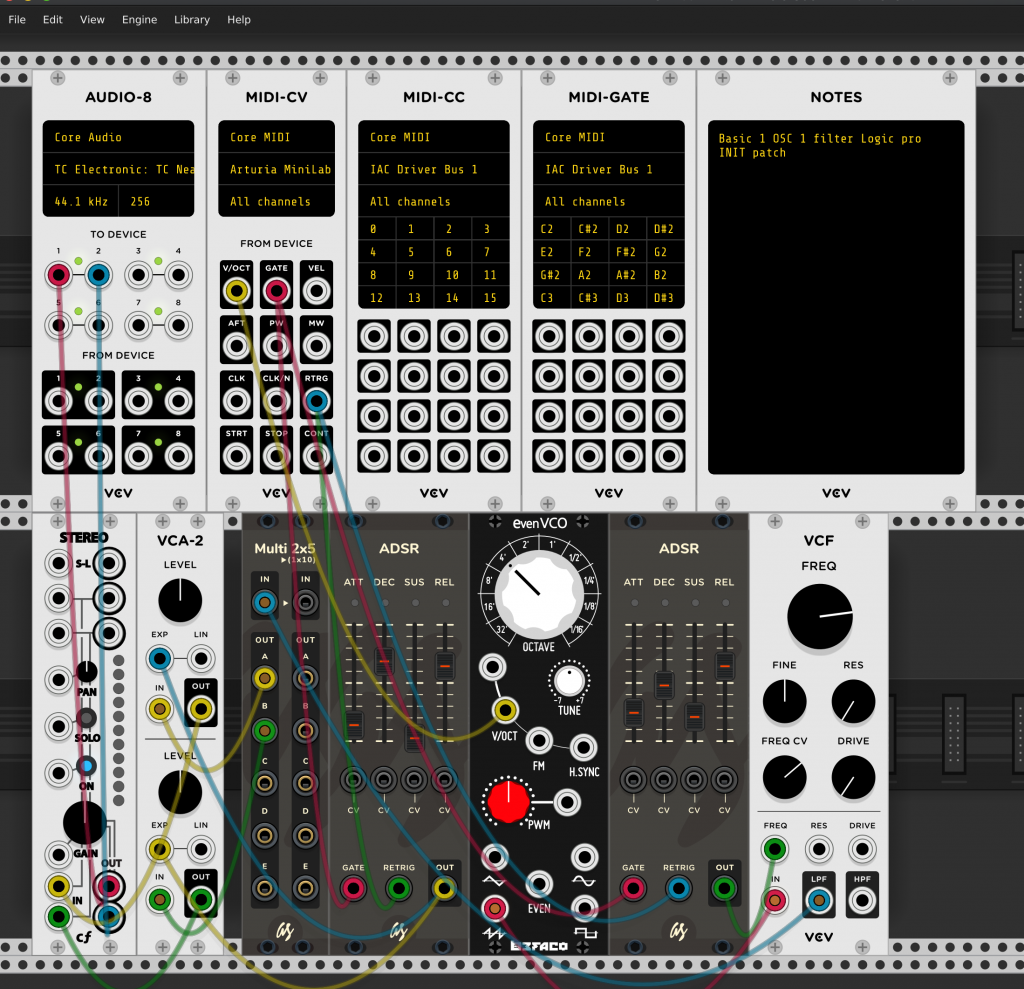Click the large FREQ knob on VCF

click(x=820, y=617)
